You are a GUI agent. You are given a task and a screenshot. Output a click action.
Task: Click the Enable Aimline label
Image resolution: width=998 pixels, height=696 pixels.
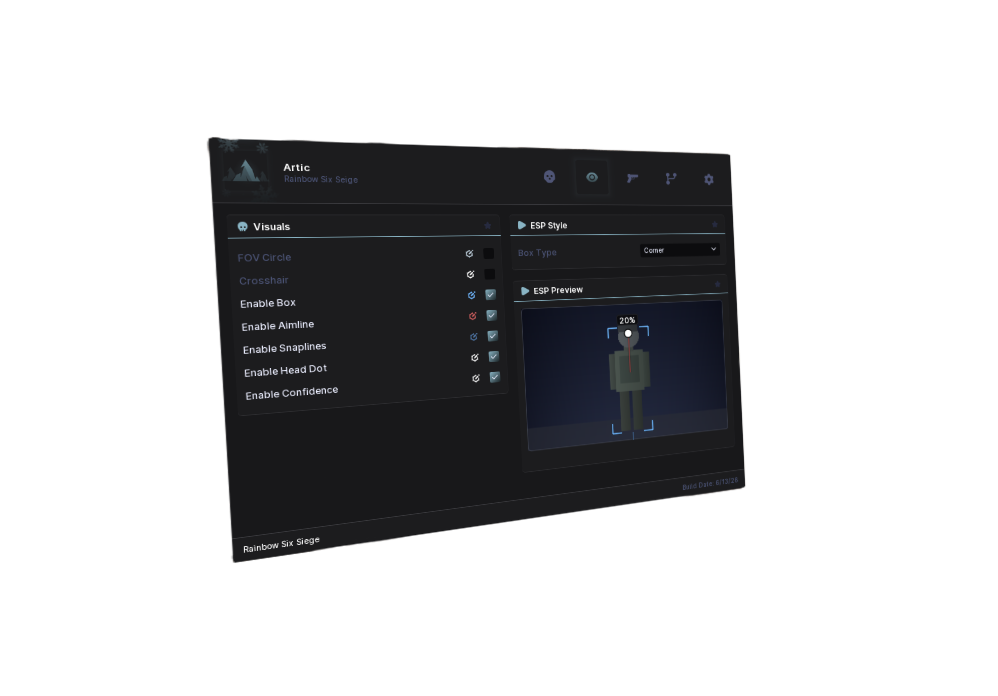click(278, 326)
